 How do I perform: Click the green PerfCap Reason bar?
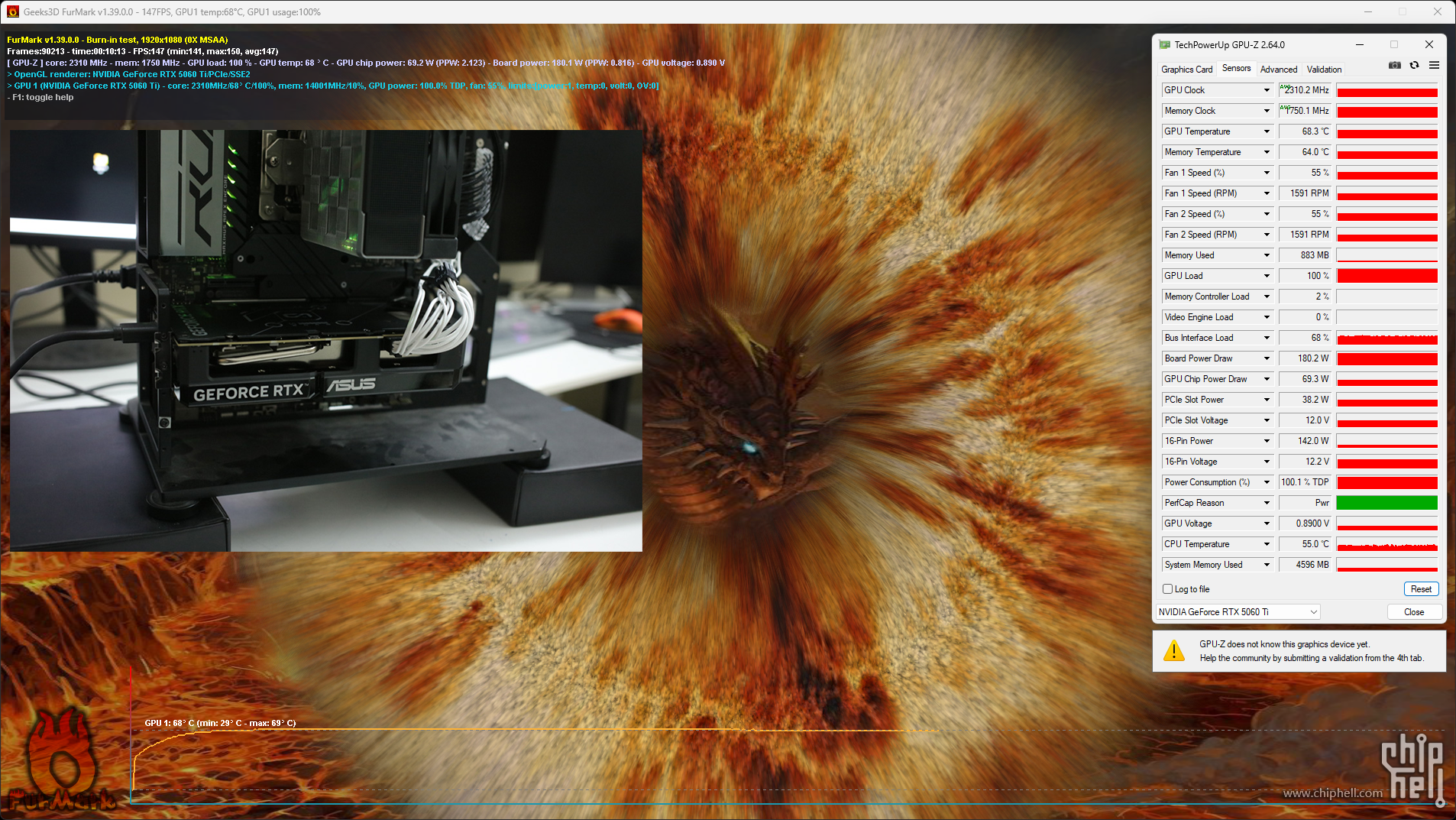(x=1386, y=503)
